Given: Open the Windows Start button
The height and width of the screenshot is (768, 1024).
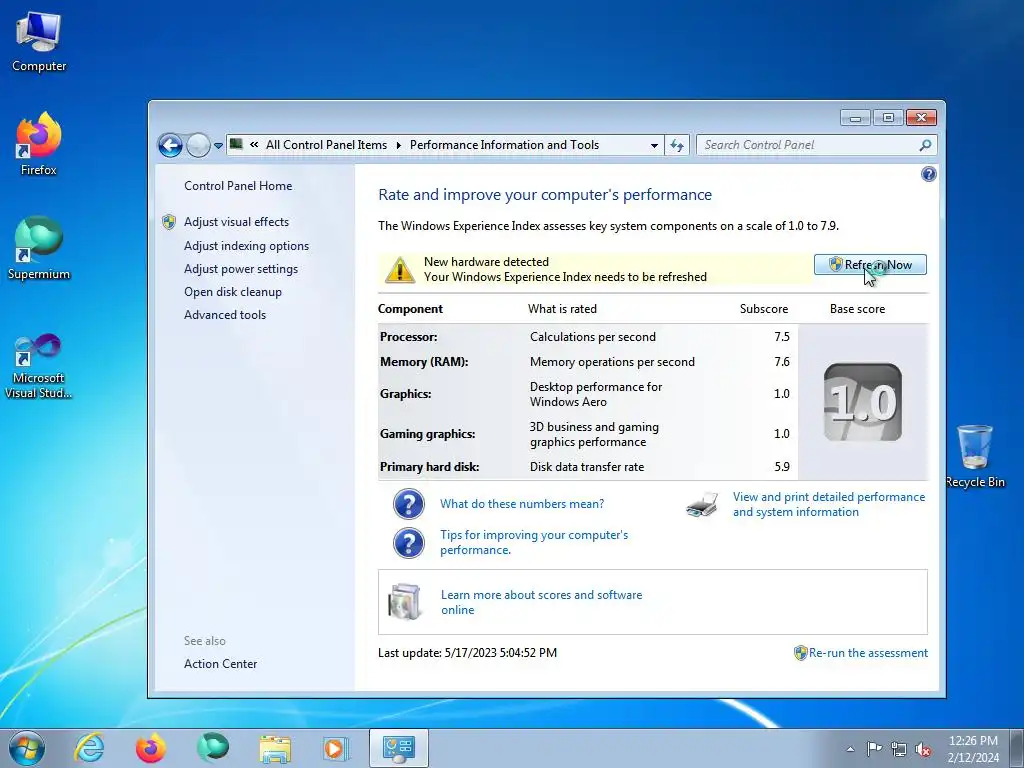Looking at the screenshot, I should click(27, 748).
